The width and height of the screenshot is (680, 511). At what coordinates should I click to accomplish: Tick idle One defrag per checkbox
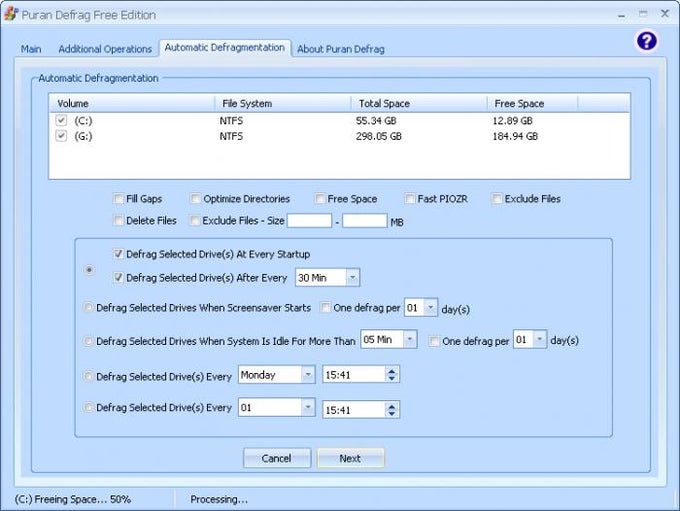(x=434, y=341)
